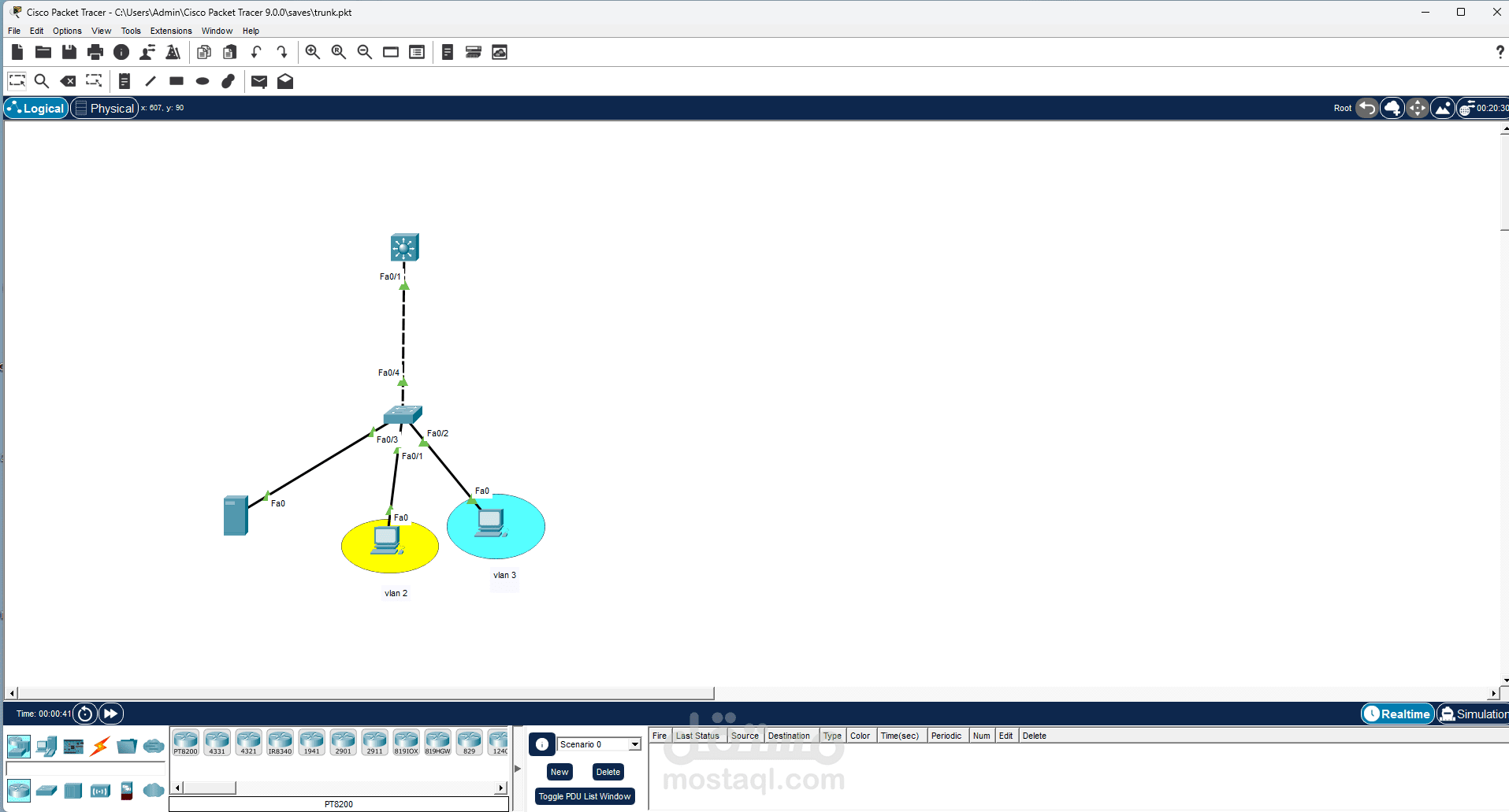Draw a freeform shape
1509x812 pixels.
(229, 80)
